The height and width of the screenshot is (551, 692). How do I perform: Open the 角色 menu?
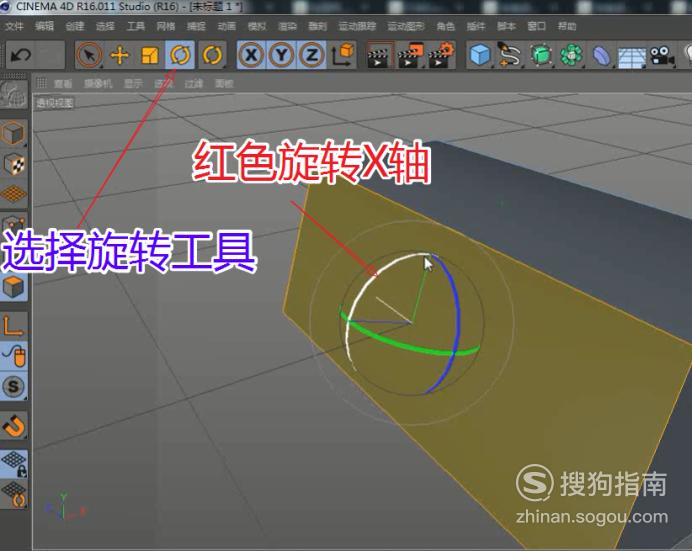pos(445,26)
